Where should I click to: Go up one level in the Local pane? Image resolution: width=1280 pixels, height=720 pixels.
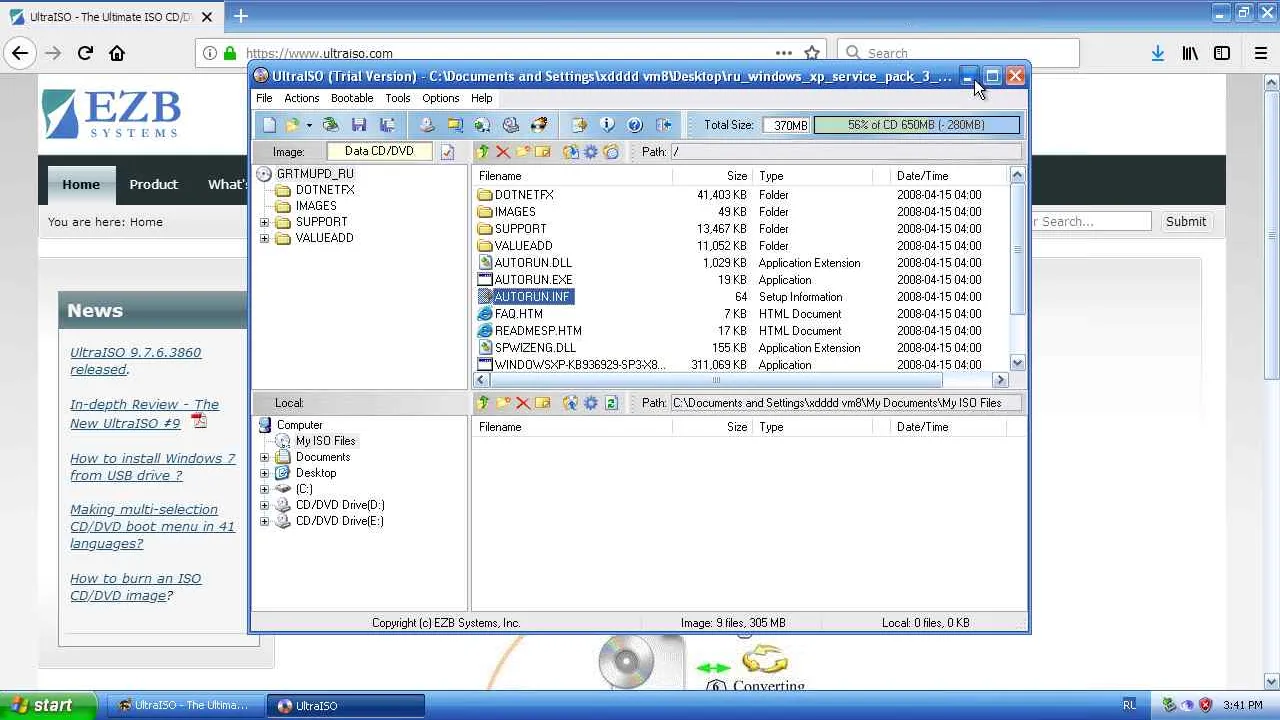tap(483, 403)
